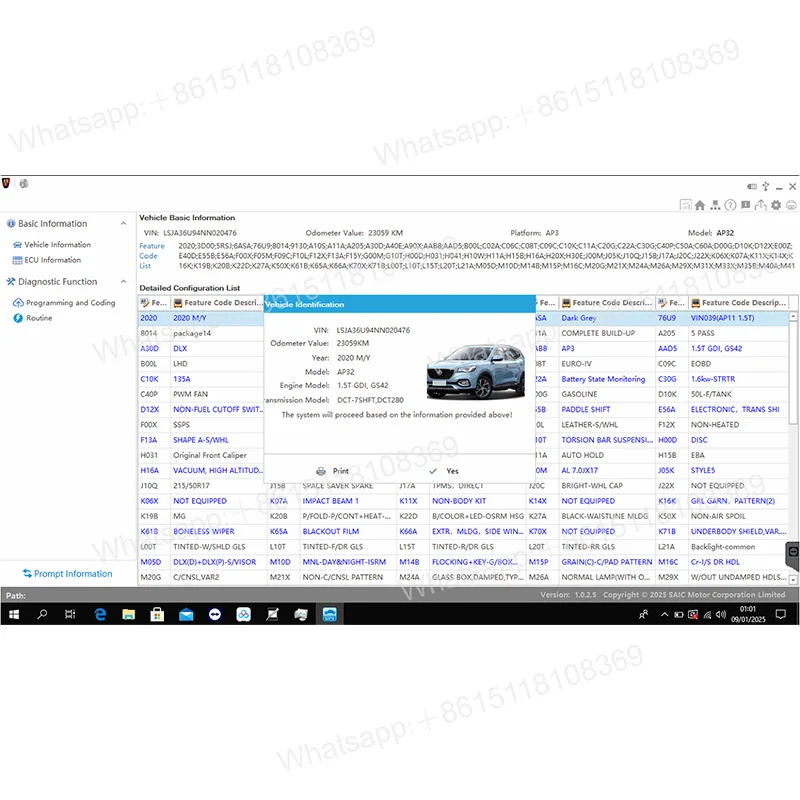
Task: Click the USB connection status icon
Action: [765, 187]
